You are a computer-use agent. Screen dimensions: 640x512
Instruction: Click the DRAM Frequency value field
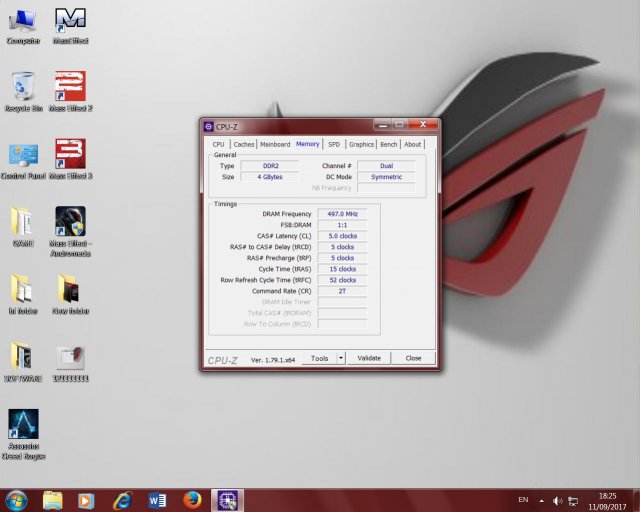point(342,214)
